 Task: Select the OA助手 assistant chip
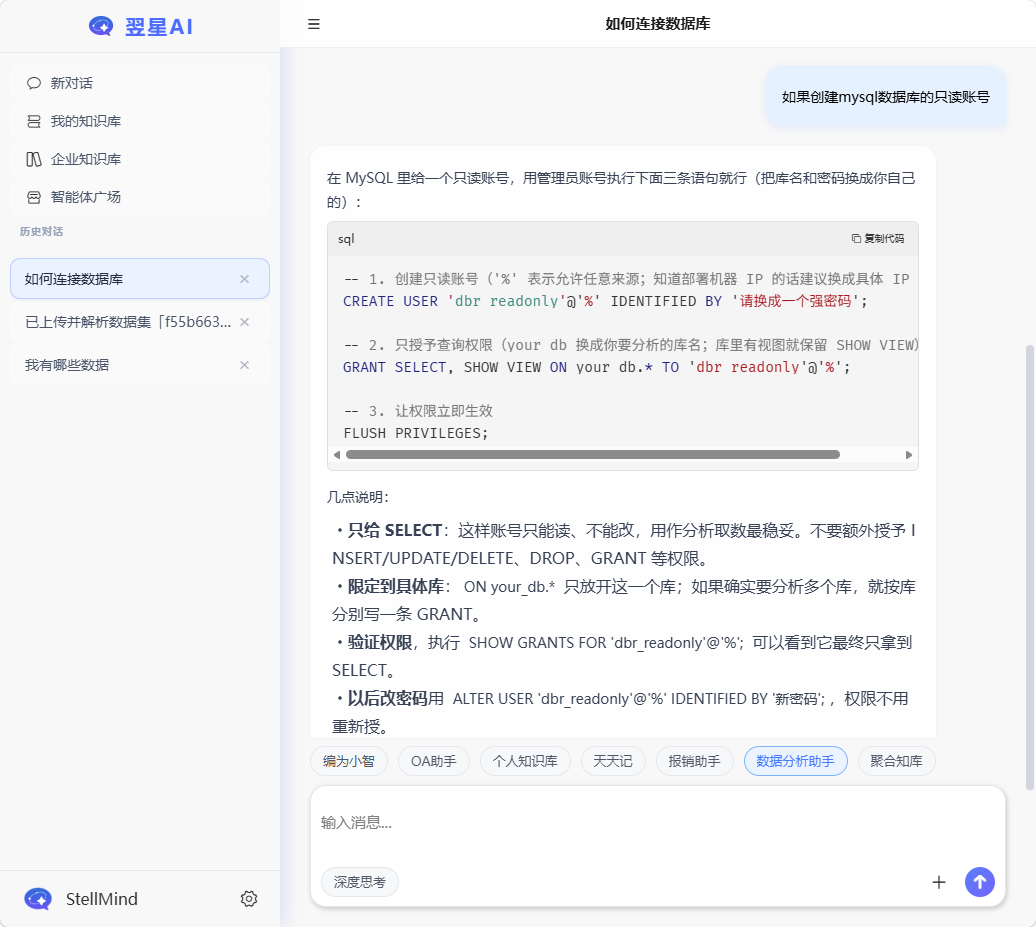click(x=433, y=761)
